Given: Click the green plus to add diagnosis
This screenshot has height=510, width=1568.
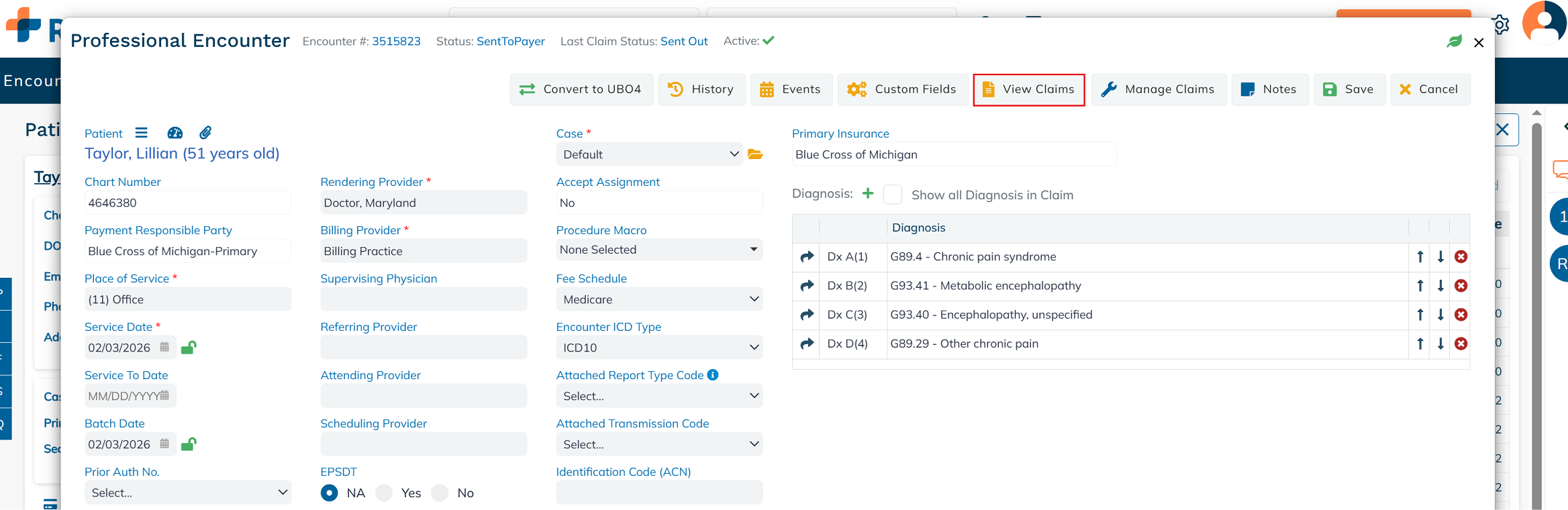Looking at the screenshot, I should (868, 194).
